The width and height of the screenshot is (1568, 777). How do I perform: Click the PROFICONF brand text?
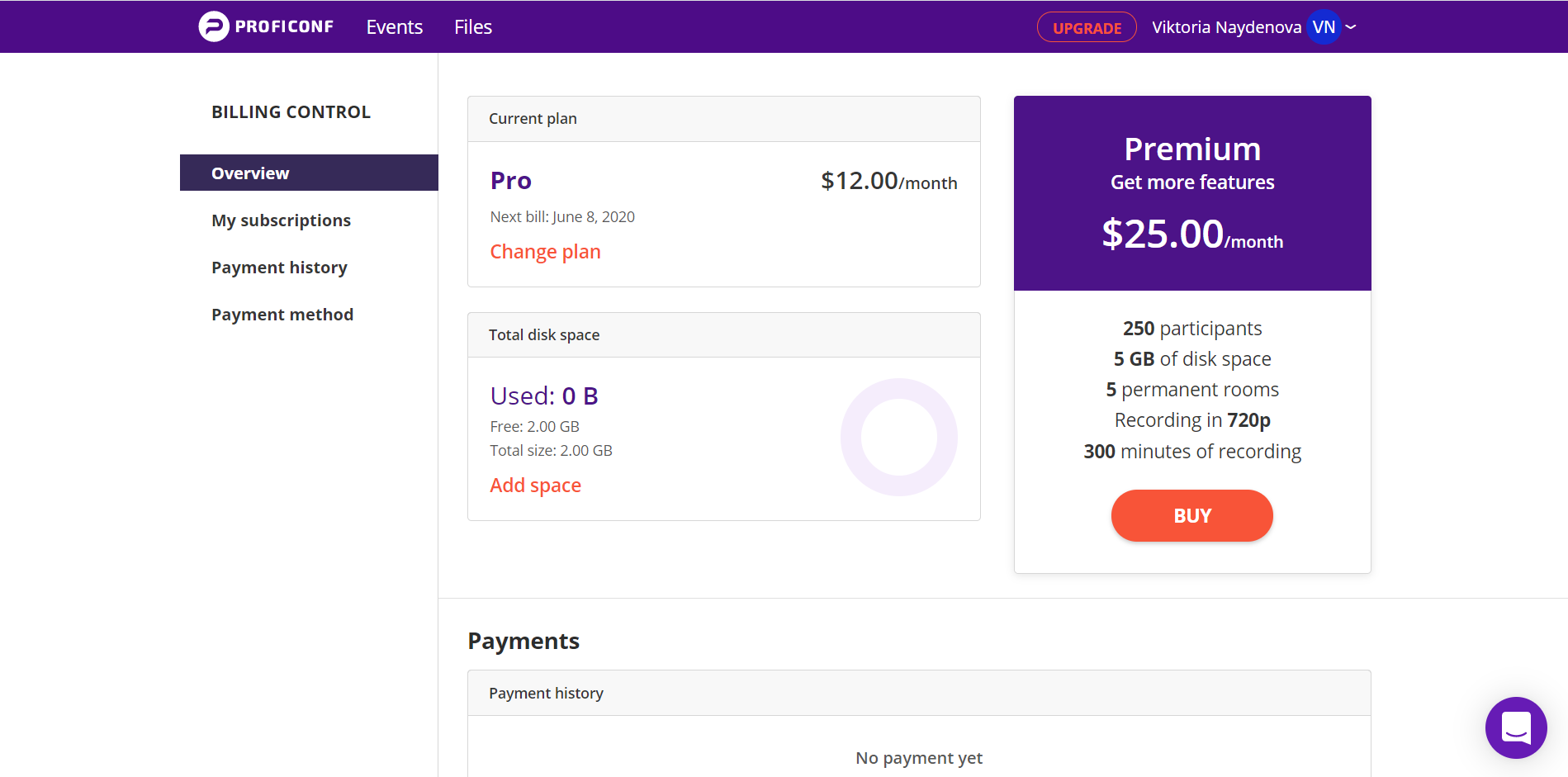(284, 26)
